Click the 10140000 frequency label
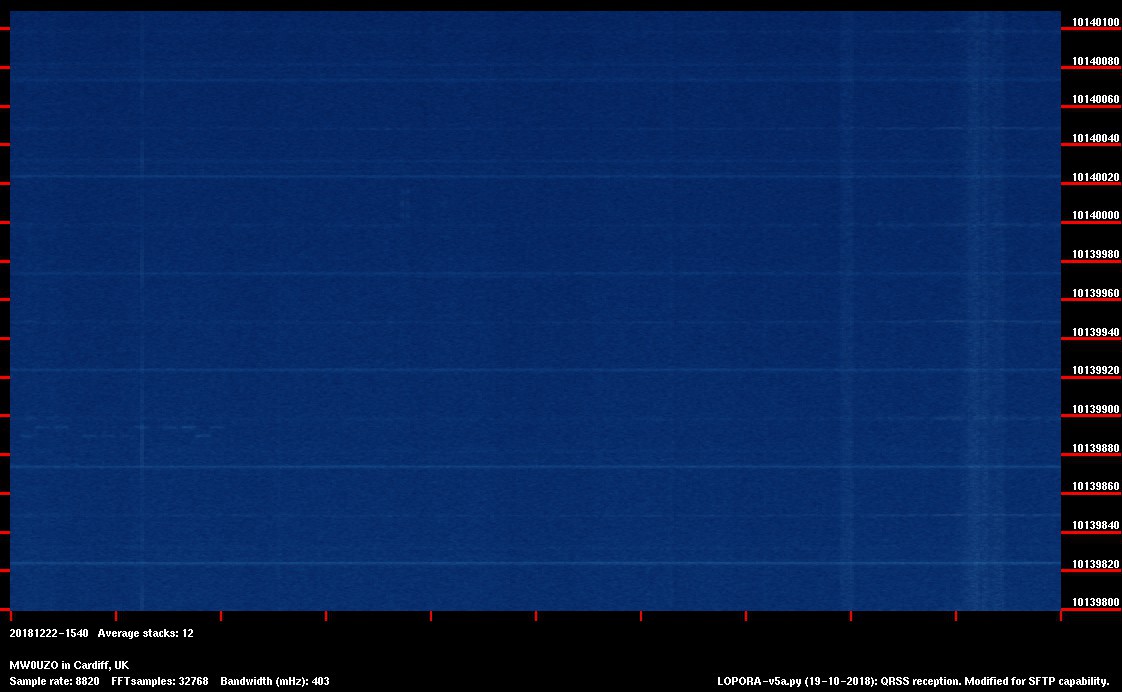The image size is (1122, 692). pyautogui.click(x=1095, y=216)
